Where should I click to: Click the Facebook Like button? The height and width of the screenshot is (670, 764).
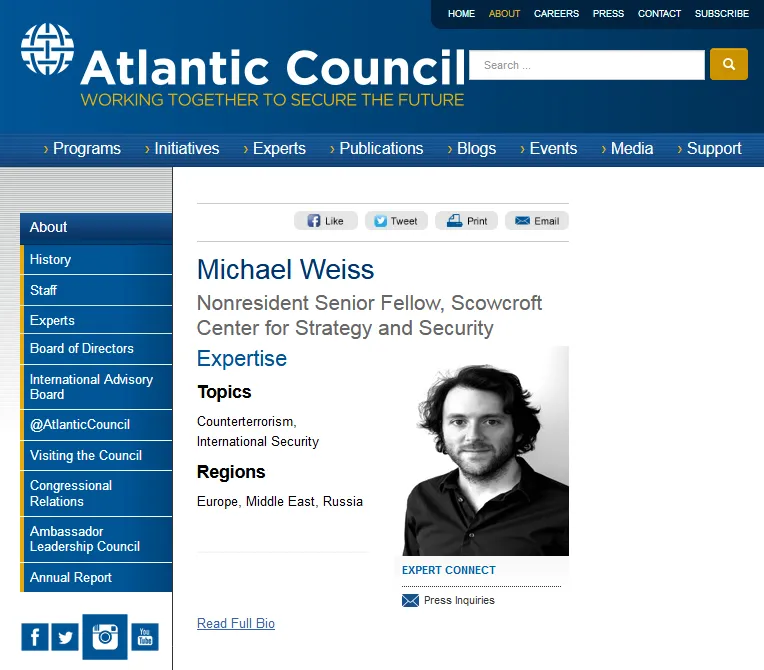pyautogui.click(x=325, y=221)
